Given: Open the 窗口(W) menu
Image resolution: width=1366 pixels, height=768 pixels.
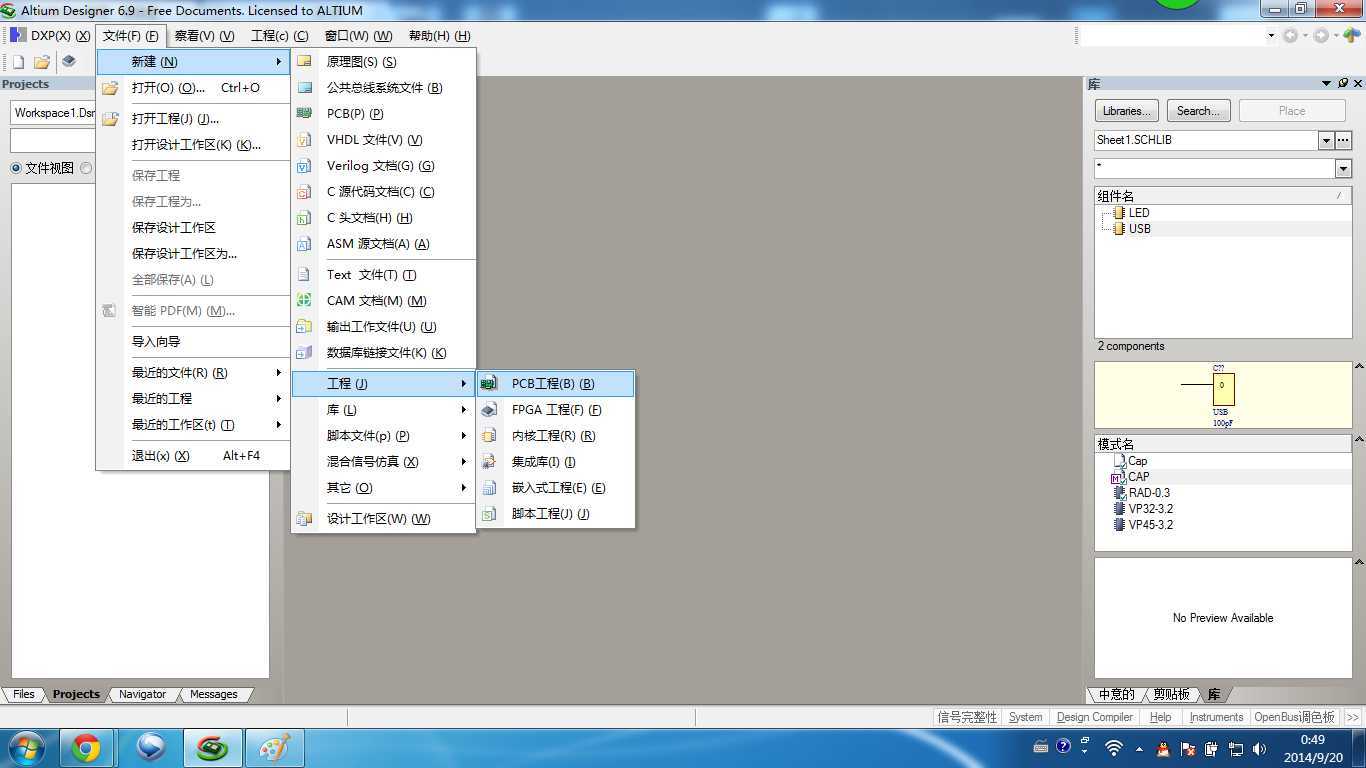Looking at the screenshot, I should click(x=358, y=35).
